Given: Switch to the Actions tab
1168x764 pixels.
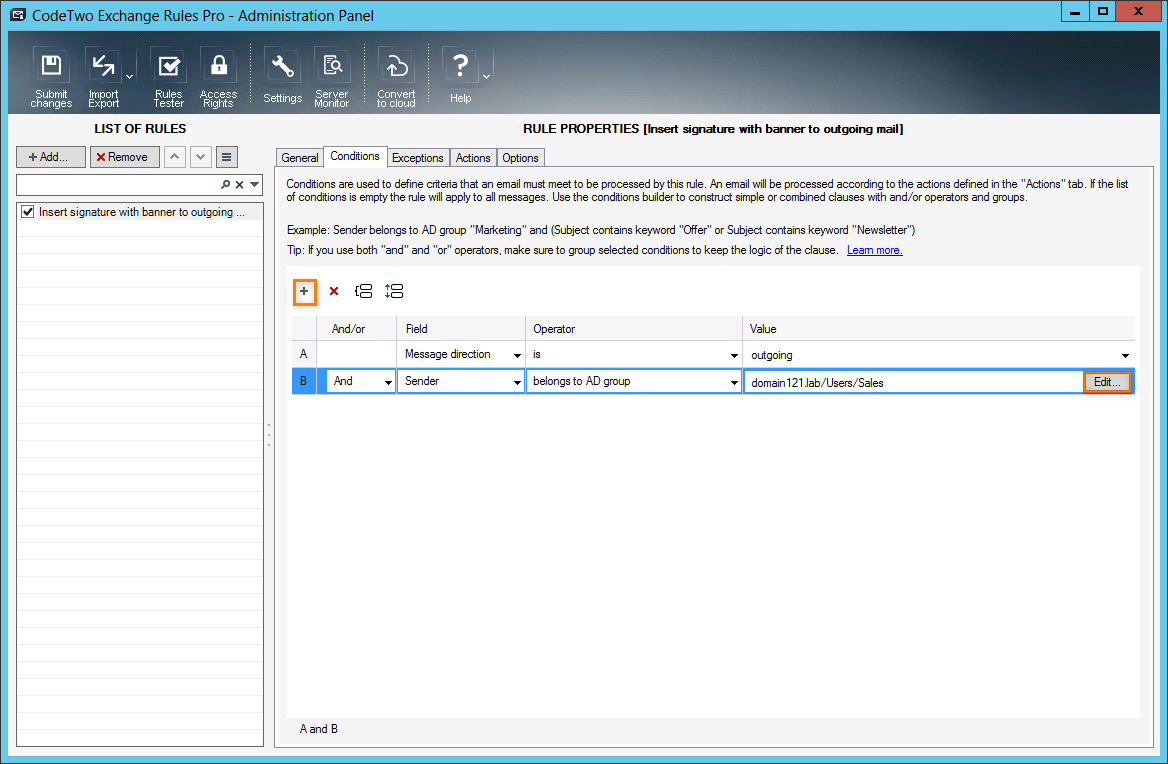Looking at the screenshot, I should pos(473,158).
